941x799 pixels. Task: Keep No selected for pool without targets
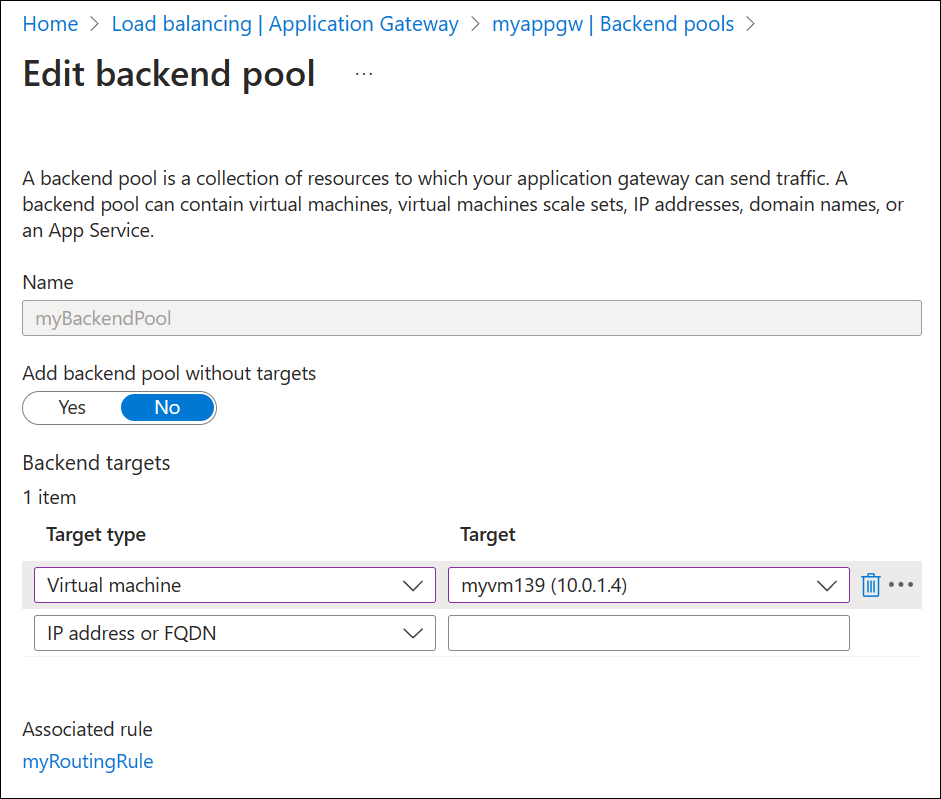click(x=166, y=407)
